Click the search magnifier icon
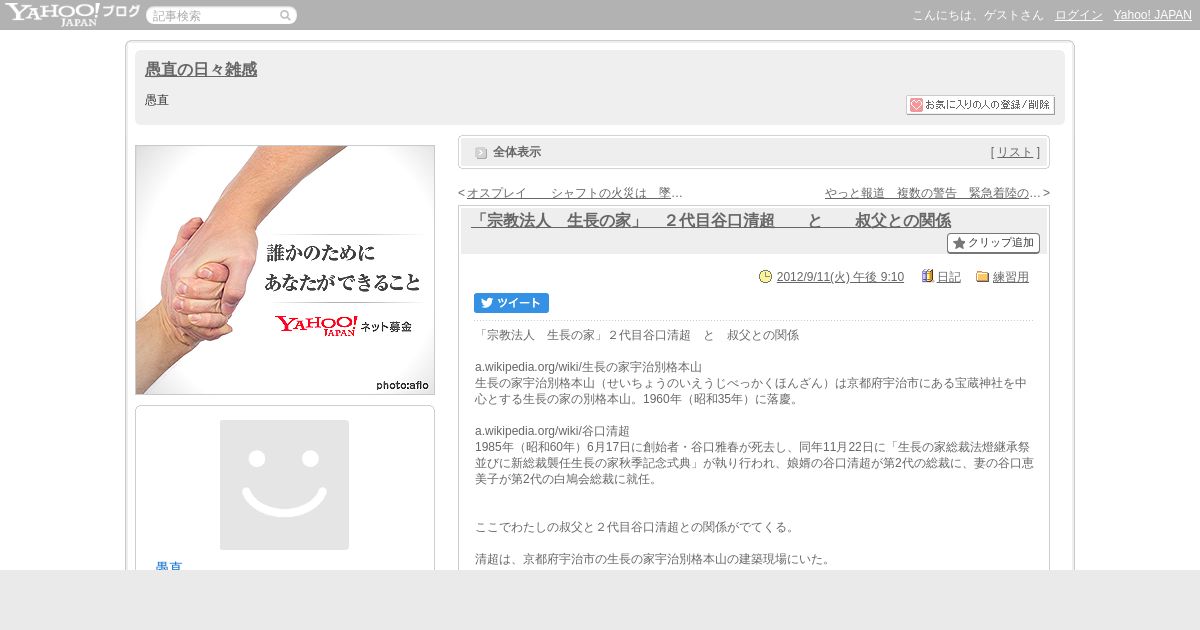 (285, 15)
